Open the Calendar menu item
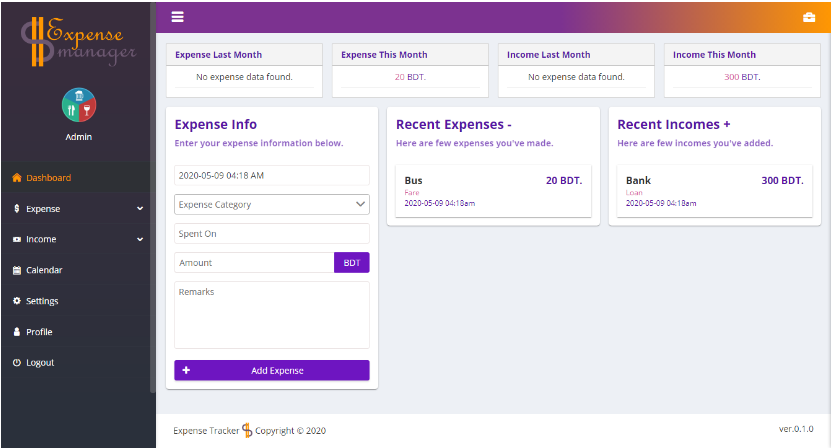 pyautogui.click(x=44, y=270)
